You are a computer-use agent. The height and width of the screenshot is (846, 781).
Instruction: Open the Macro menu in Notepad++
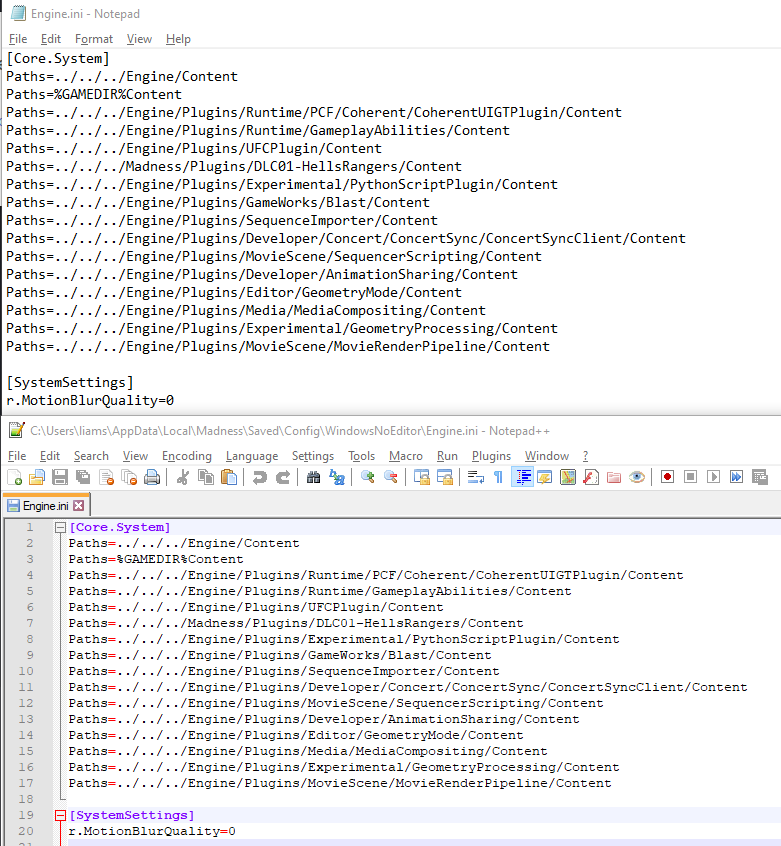(x=406, y=456)
